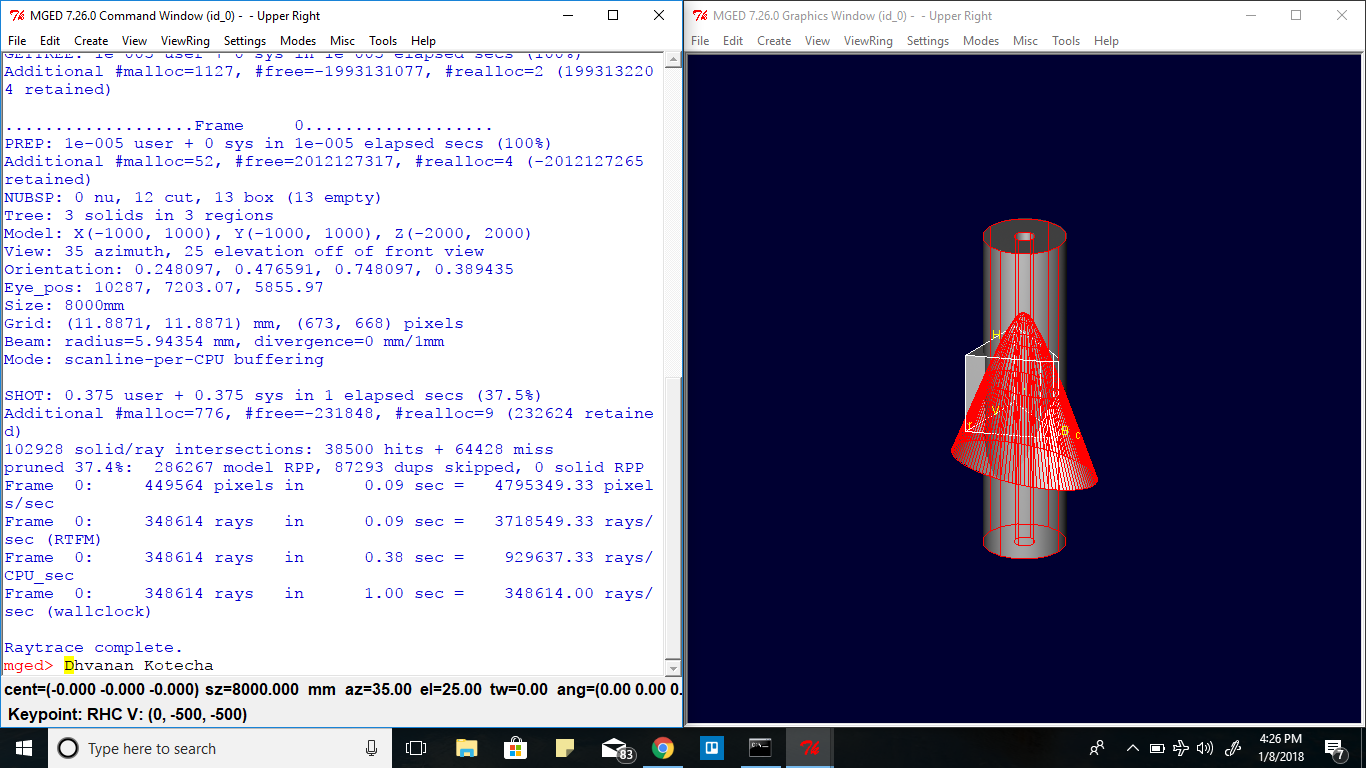Open Task View on the taskbar
This screenshot has height=768, width=1366.
(x=416, y=748)
